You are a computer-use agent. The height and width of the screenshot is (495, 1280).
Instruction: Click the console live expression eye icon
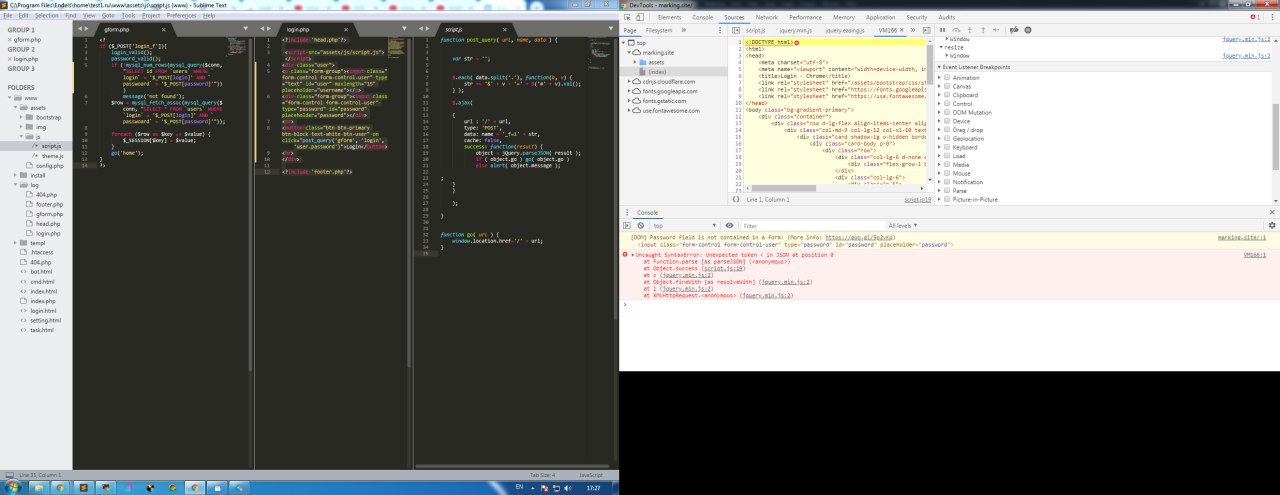coord(730,226)
